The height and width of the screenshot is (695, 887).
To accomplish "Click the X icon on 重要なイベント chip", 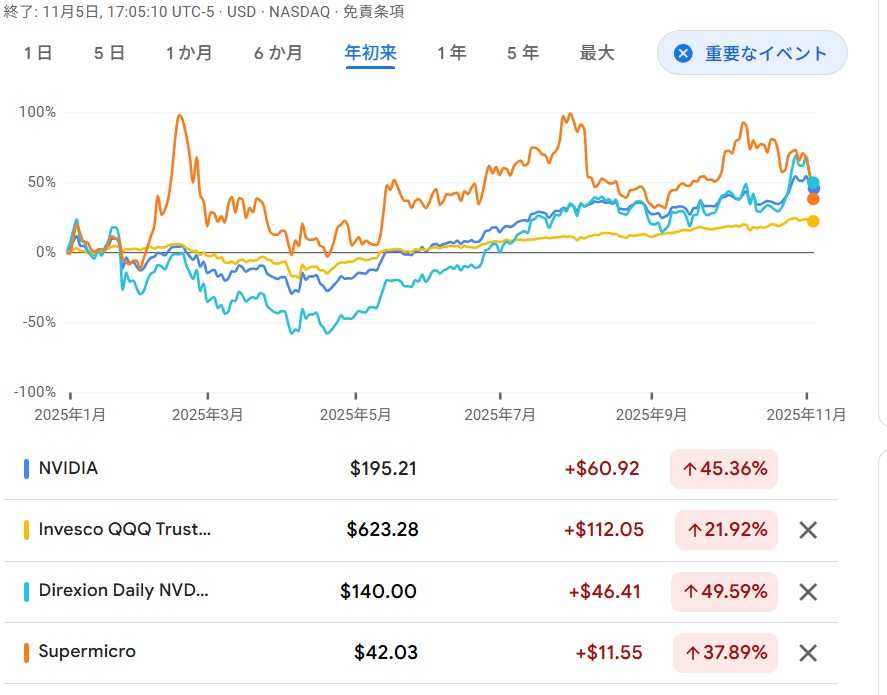I will (683, 53).
